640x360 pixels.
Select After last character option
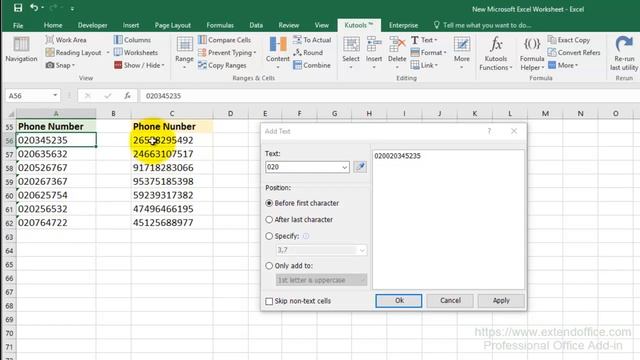pyautogui.click(x=299, y=220)
